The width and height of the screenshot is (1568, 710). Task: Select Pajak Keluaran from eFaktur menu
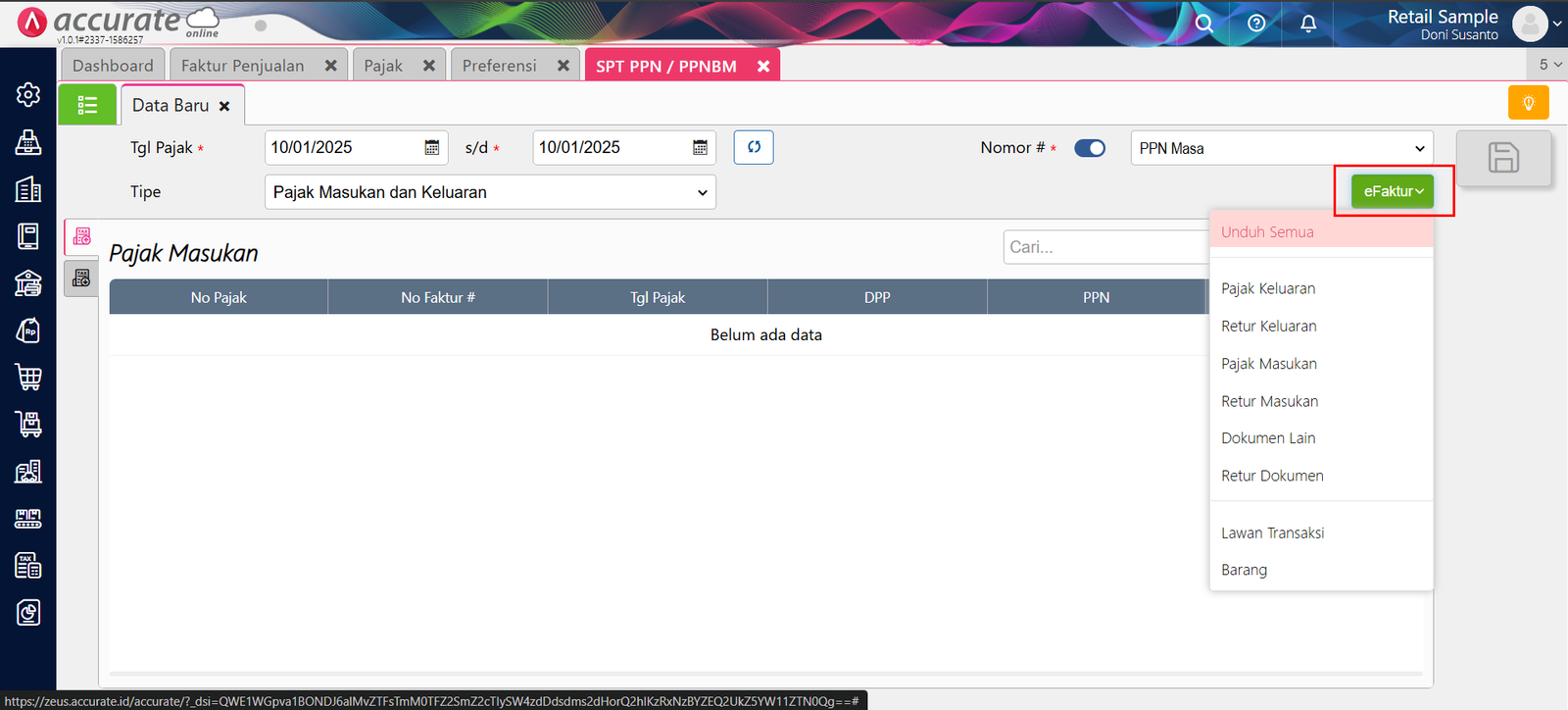click(x=1268, y=288)
